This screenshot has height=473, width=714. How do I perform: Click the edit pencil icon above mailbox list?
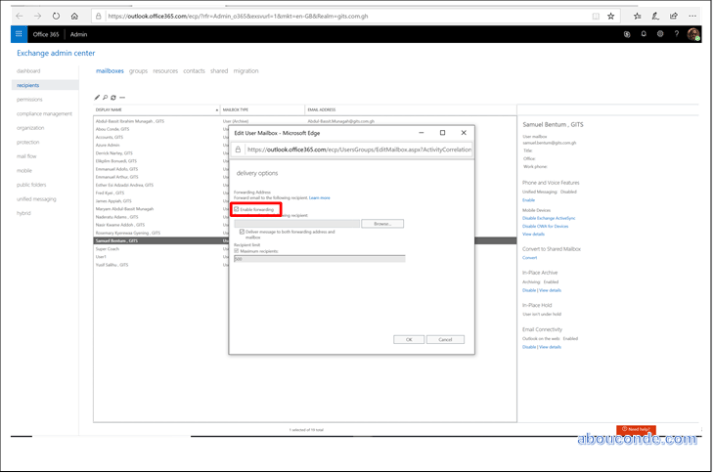pyautogui.click(x=97, y=97)
